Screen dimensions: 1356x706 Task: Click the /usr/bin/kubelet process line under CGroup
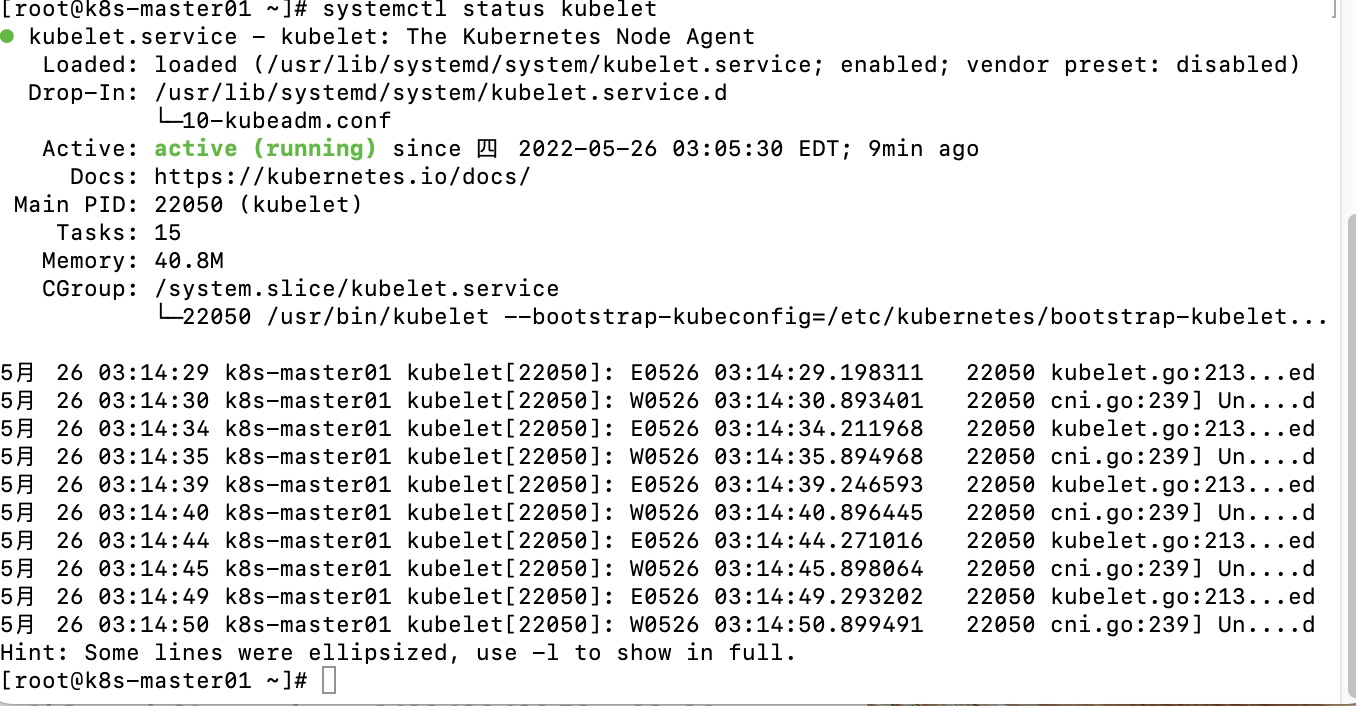740,317
